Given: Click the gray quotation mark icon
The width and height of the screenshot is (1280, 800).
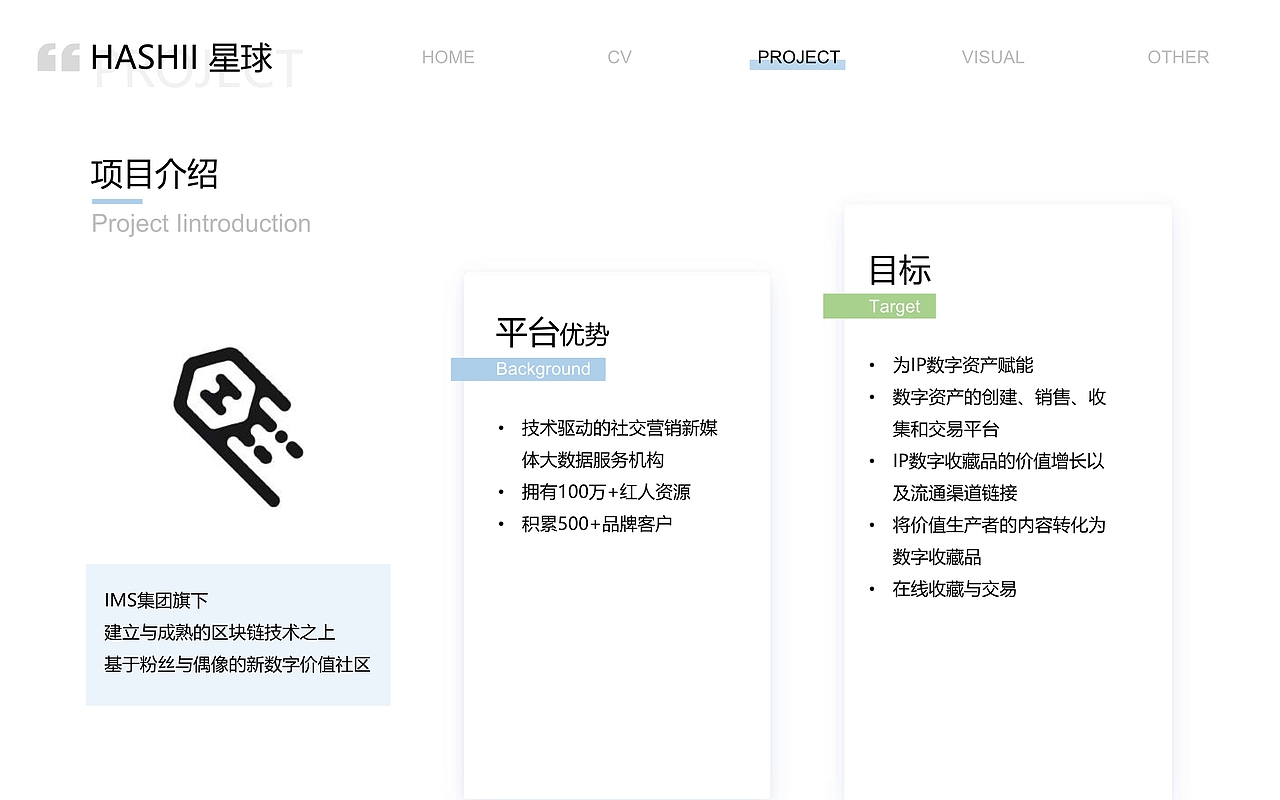Looking at the screenshot, I should [58, 58].
